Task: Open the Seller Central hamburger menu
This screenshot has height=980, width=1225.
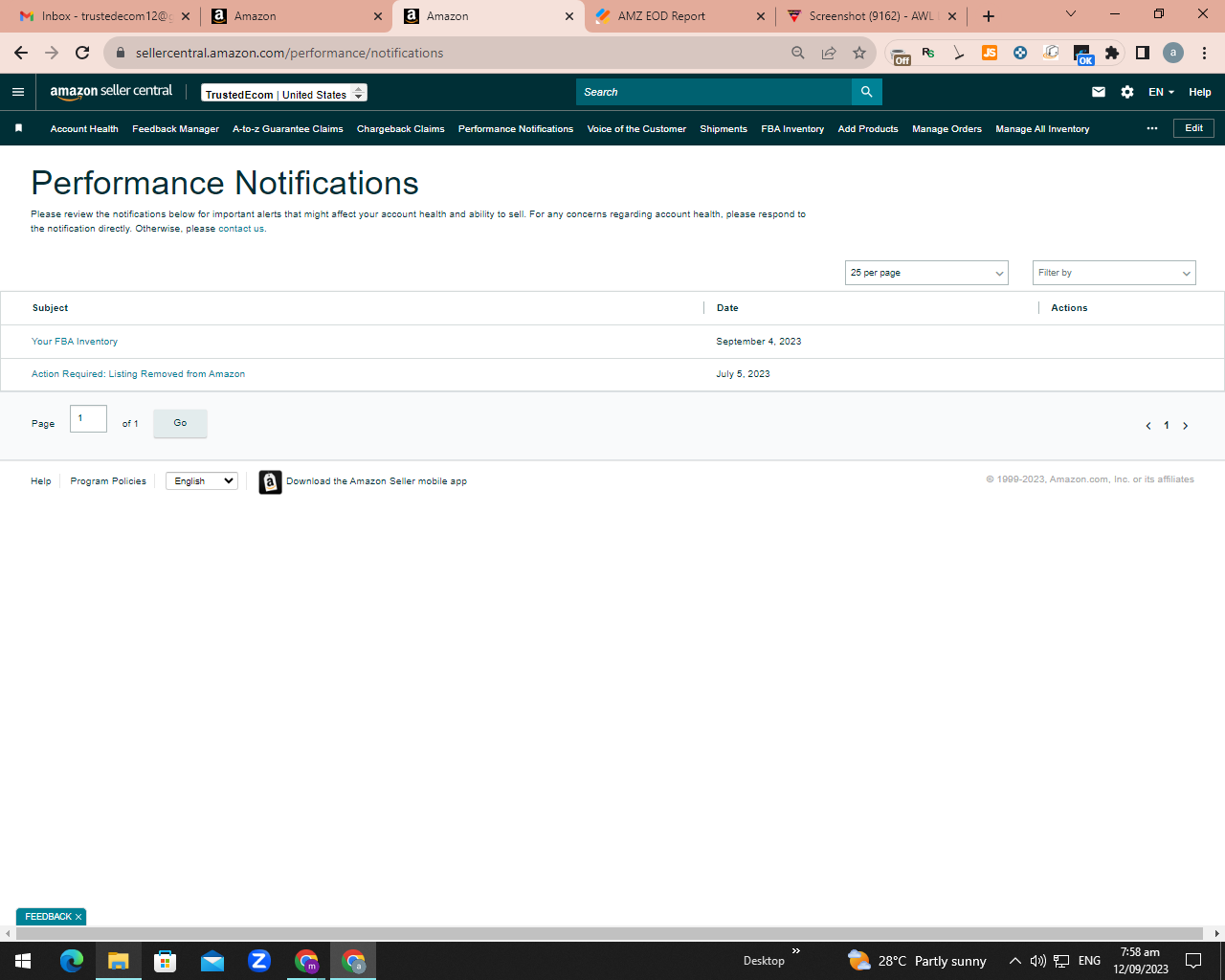Action: pos(17,92)
